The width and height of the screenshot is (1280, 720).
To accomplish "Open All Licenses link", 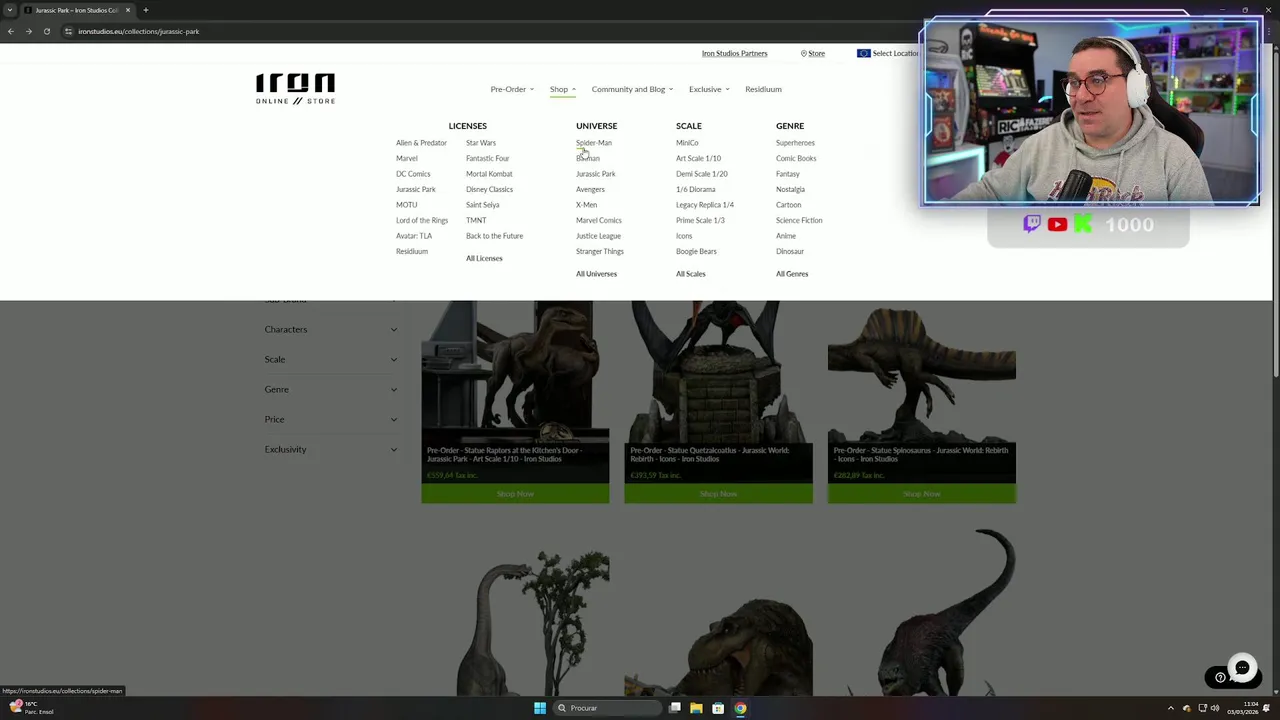I will pos(484,258).
